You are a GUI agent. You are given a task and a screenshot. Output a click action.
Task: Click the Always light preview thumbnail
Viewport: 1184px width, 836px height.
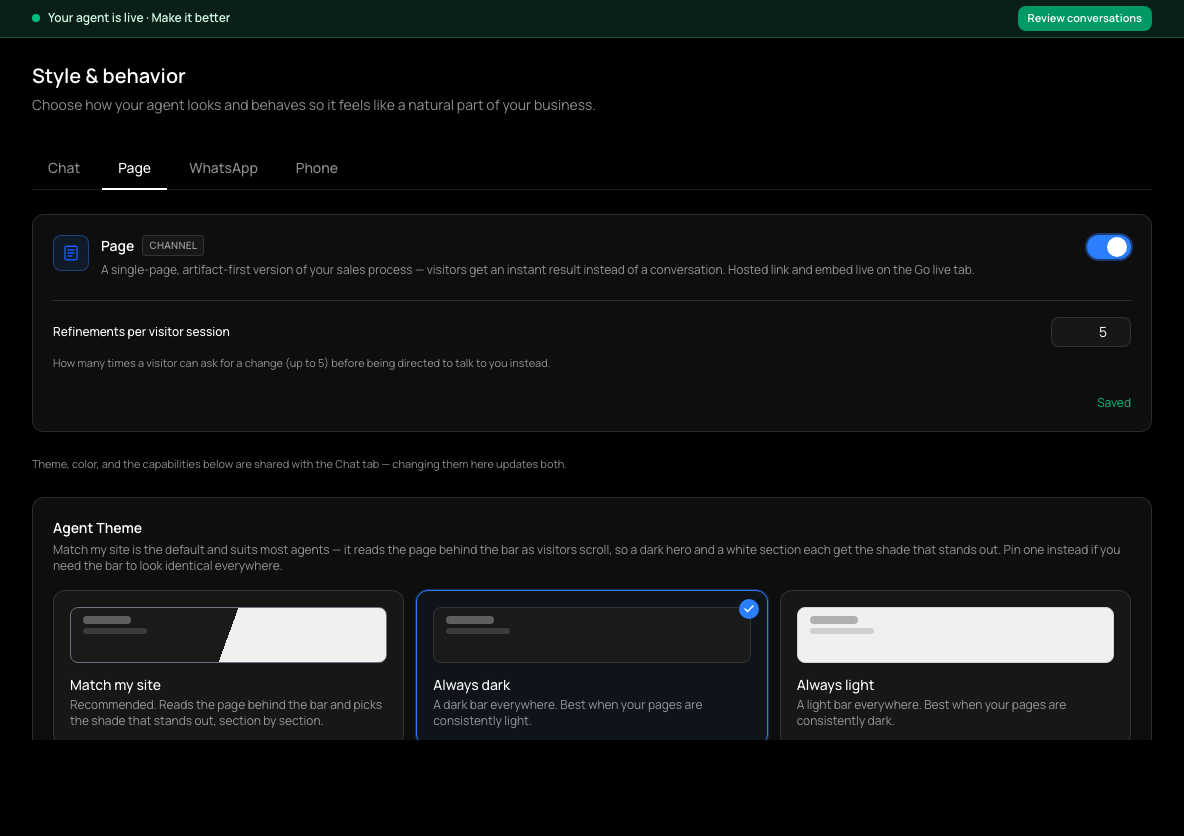(954, 635)
